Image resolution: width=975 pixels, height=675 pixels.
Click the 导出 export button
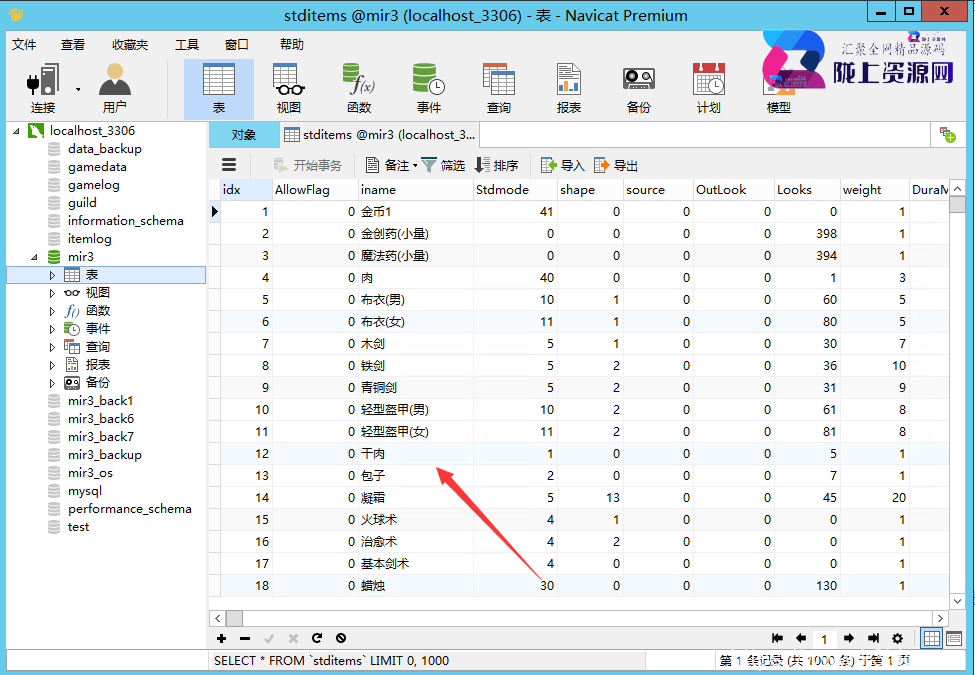coord(616,165)
